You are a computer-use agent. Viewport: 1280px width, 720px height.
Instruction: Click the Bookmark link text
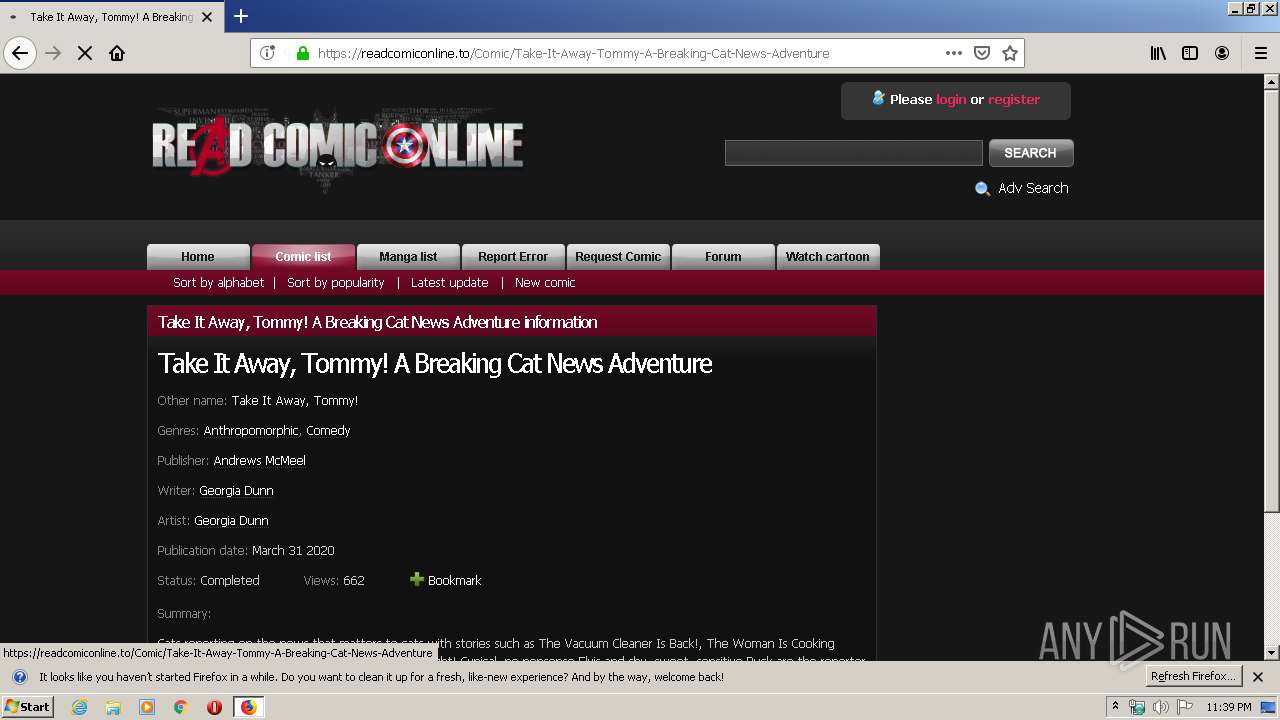click(x=454, y=580)
